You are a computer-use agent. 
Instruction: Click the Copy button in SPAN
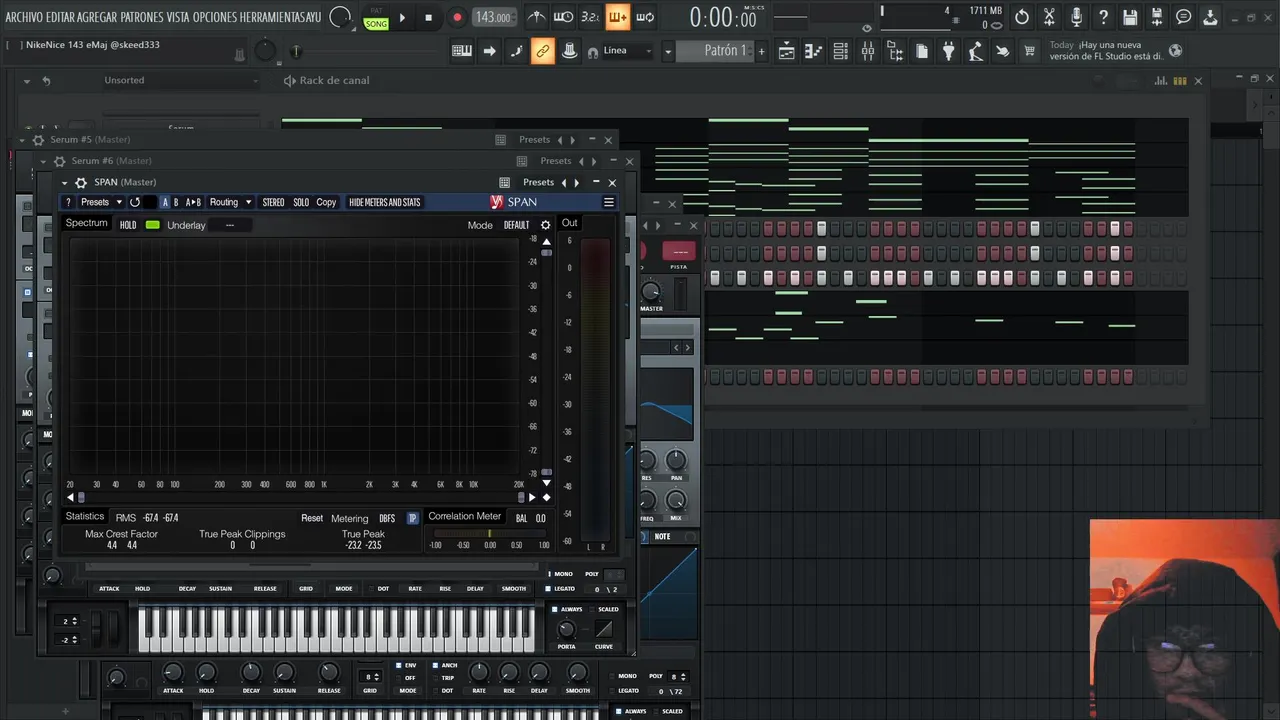326,202
